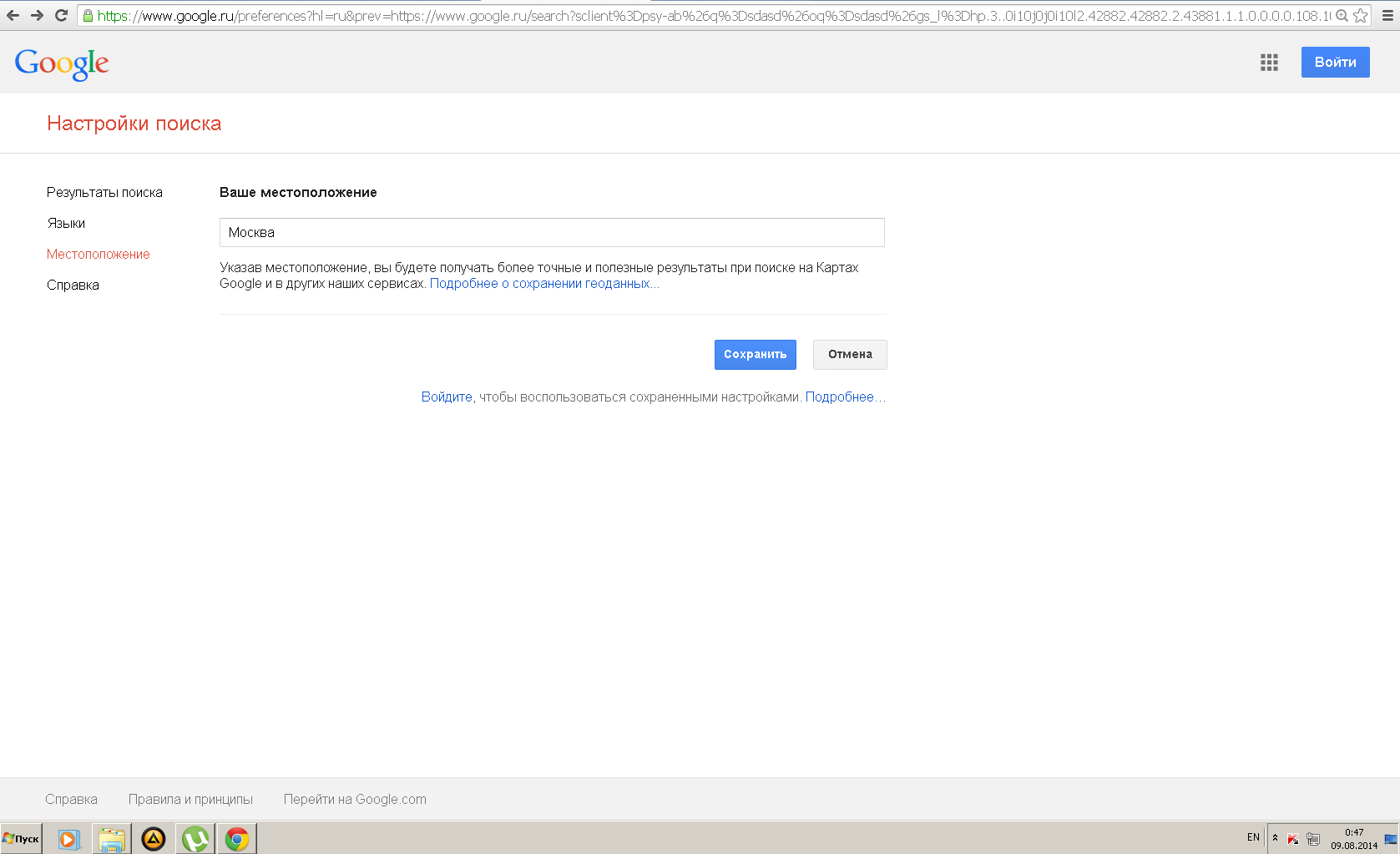Go back to the previous page

click(13, 15)
